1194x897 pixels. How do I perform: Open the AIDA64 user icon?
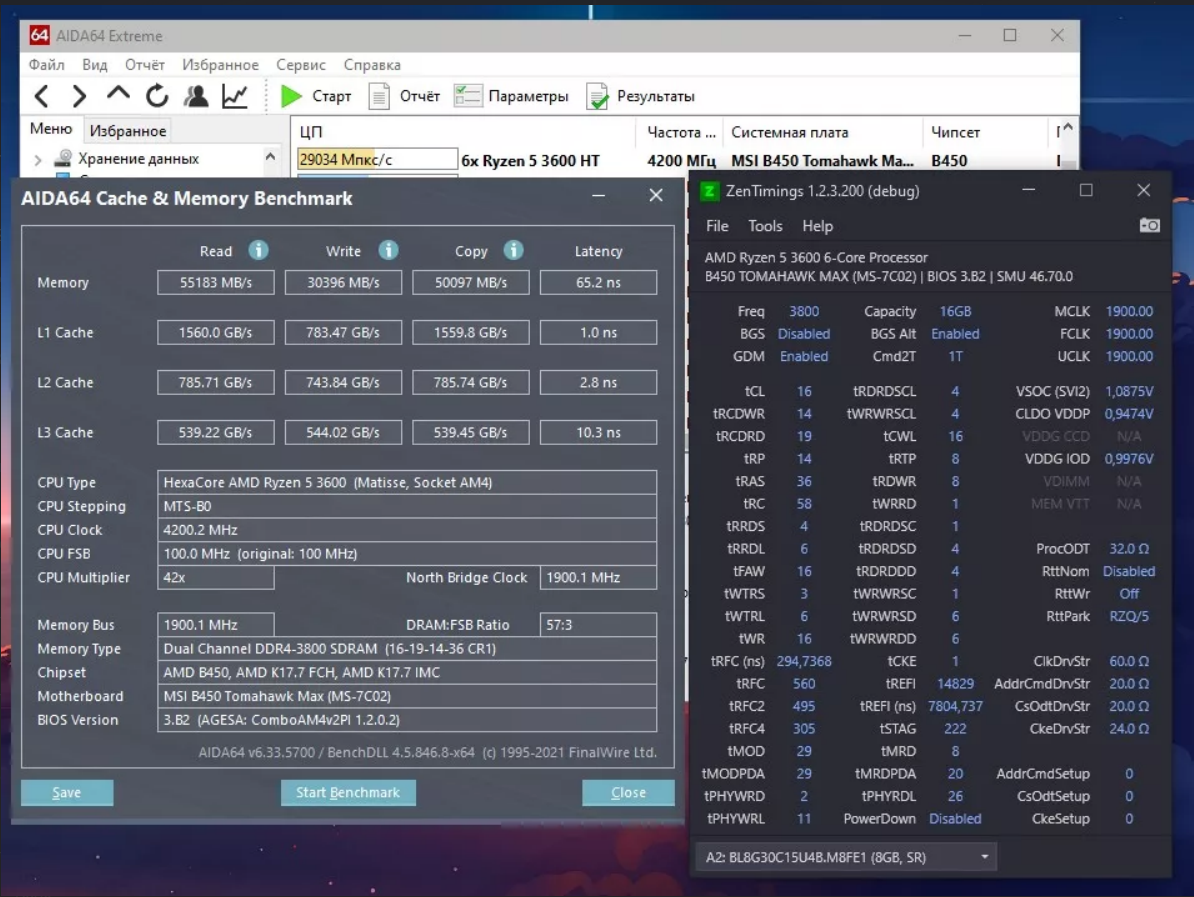point(196,96)
